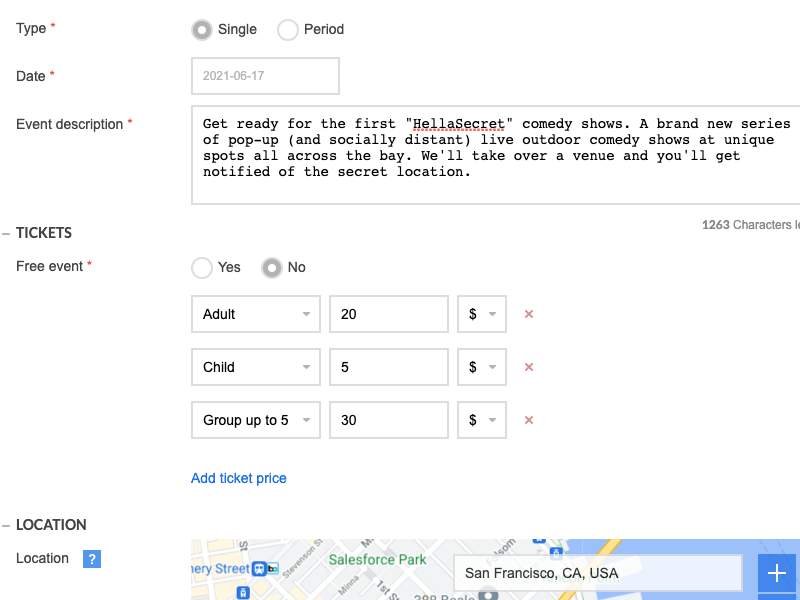Open the Group up to 5 dropdown
Viewport: 800px width, 600px height.
[256, 420]
